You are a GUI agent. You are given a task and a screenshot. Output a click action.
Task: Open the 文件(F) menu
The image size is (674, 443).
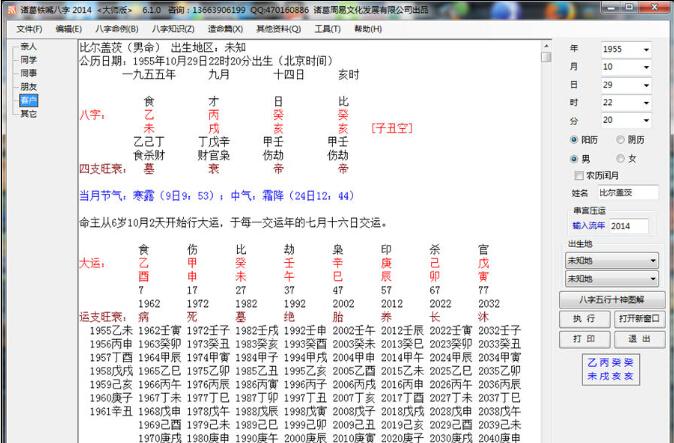click(x=29, y=29)
